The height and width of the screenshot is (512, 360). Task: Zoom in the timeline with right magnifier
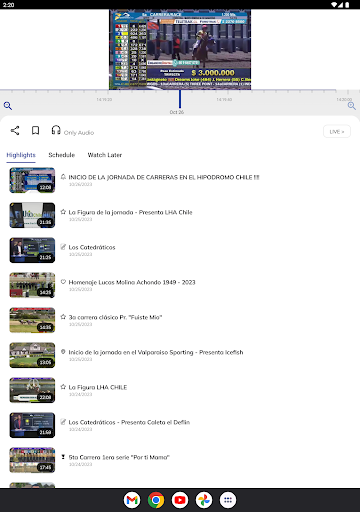click(x=352, y=106)
